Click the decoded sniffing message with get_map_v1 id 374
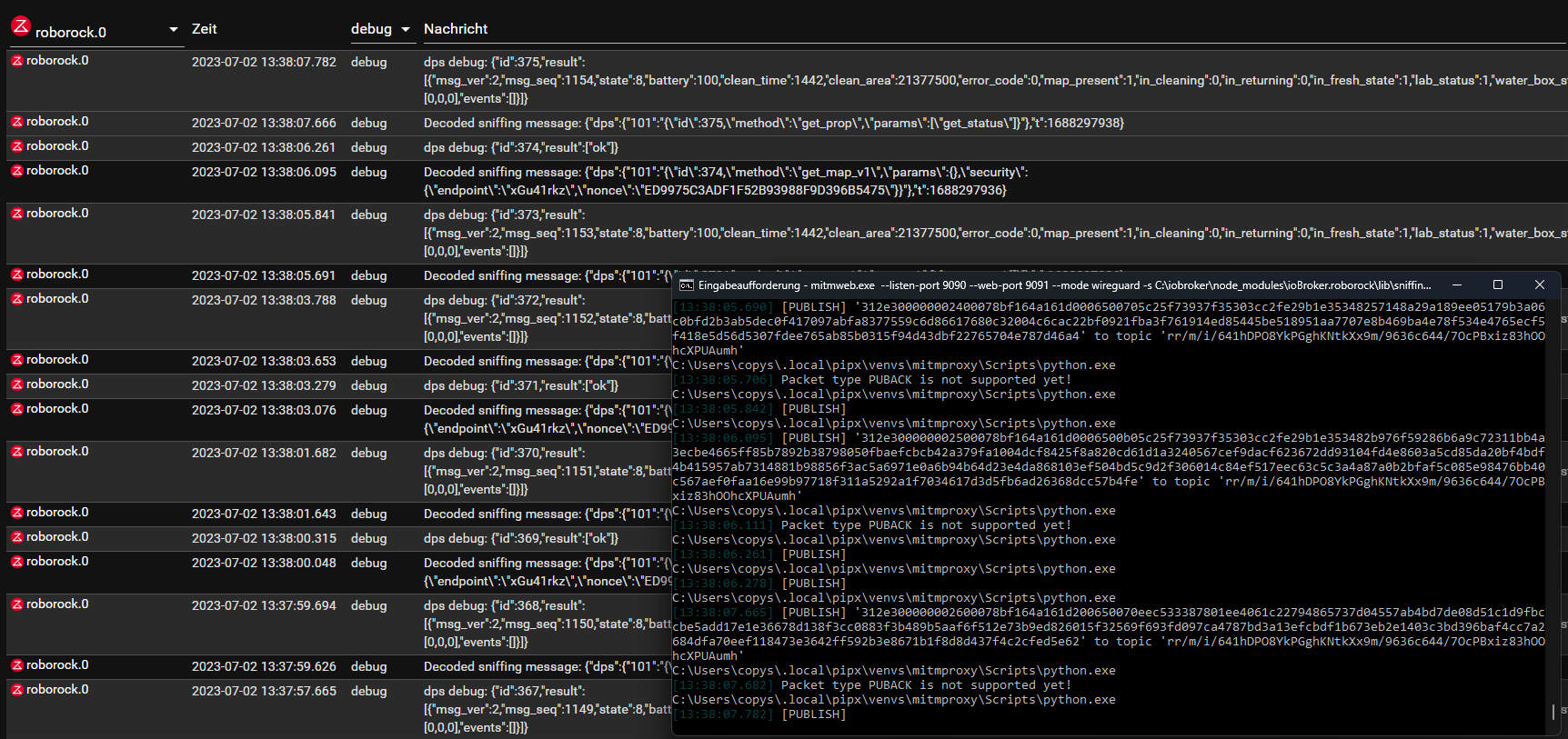1568x739 pixels. click(726, 181)
